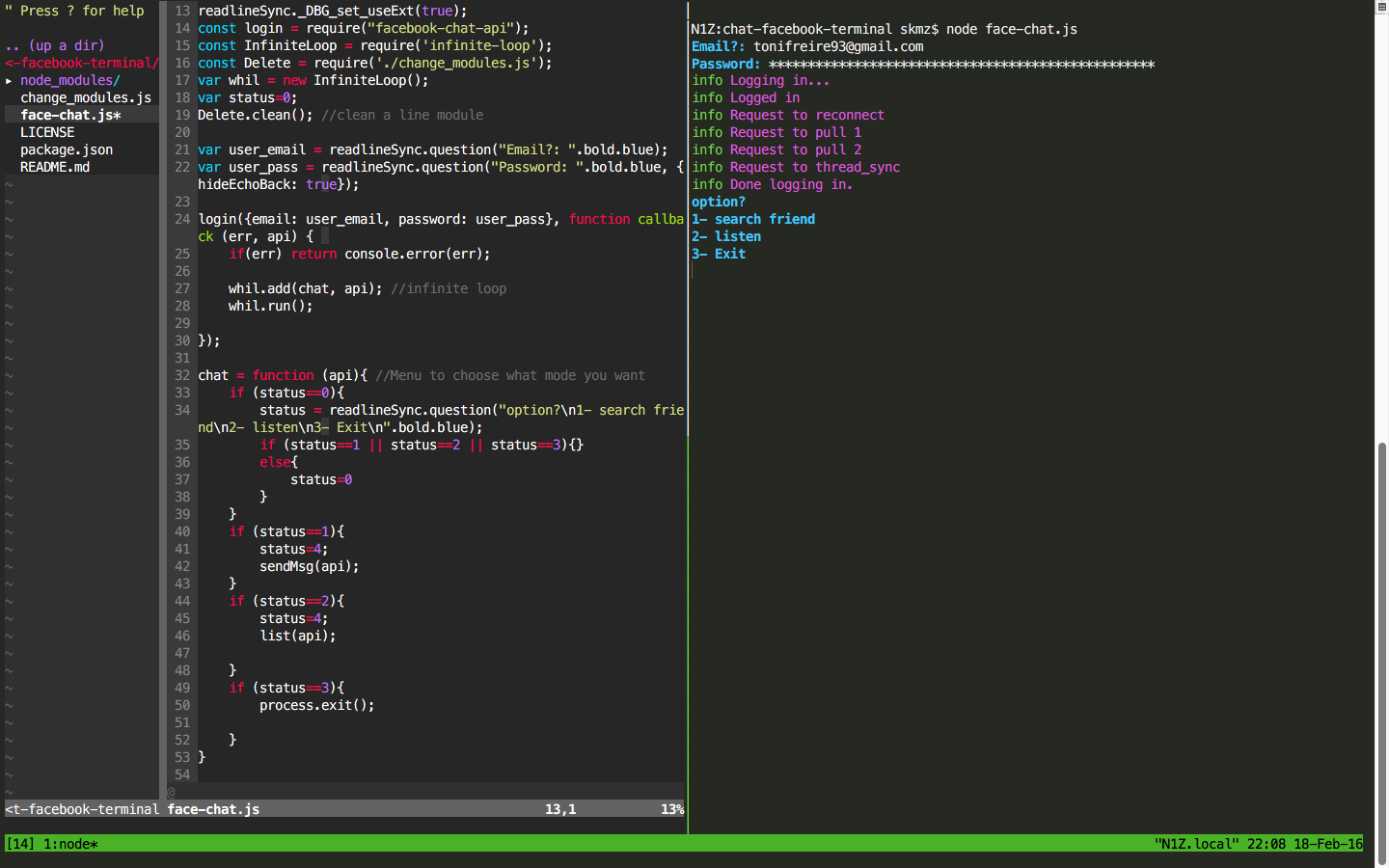Click 'face-chat.js' in the vim status line

tap(213, 809)
